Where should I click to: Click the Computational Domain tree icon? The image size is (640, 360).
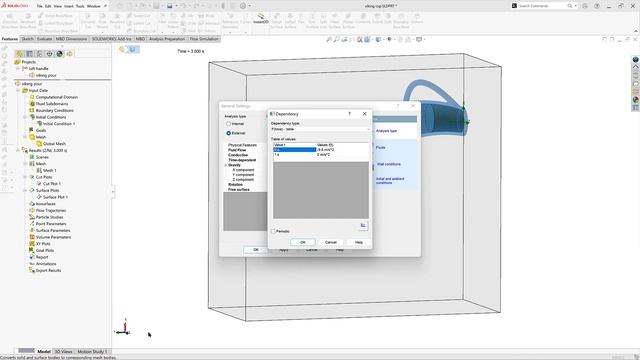[x=32, y=97]
